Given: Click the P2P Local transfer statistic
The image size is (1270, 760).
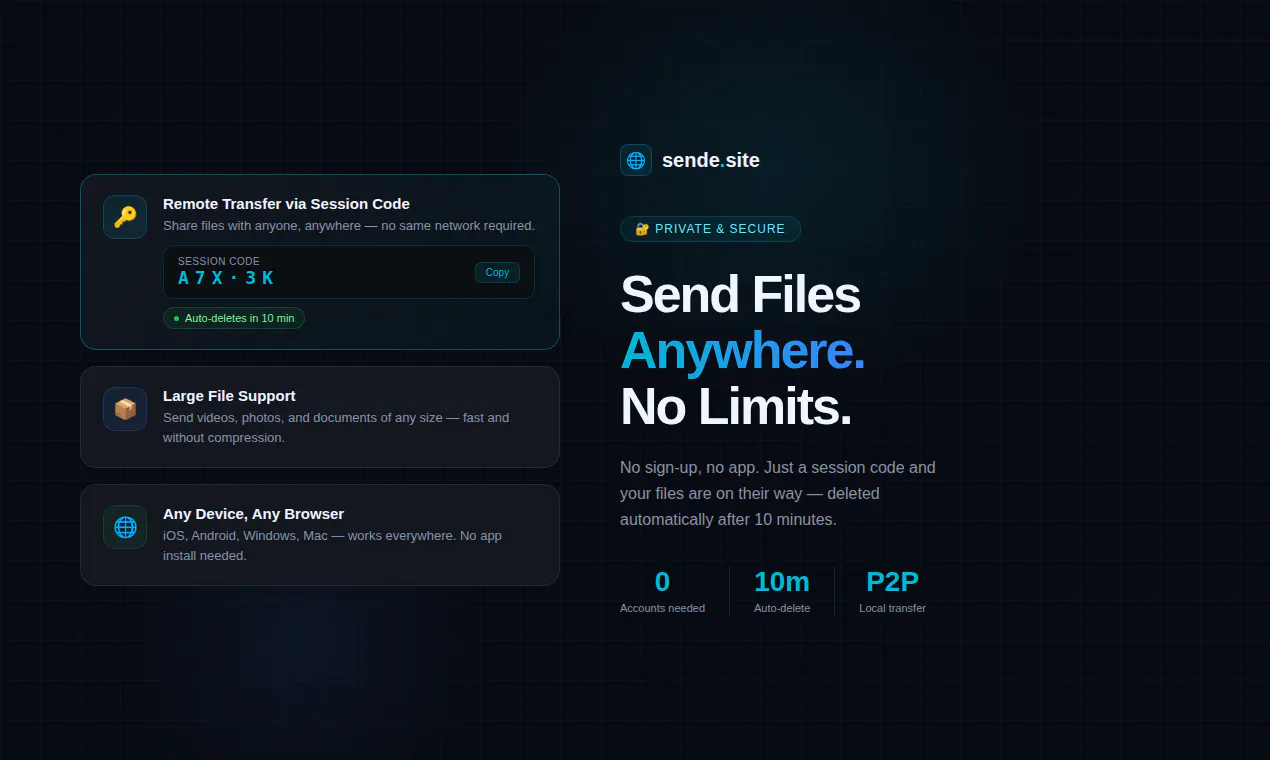Looking at the screenshot, I should (892, 591).
